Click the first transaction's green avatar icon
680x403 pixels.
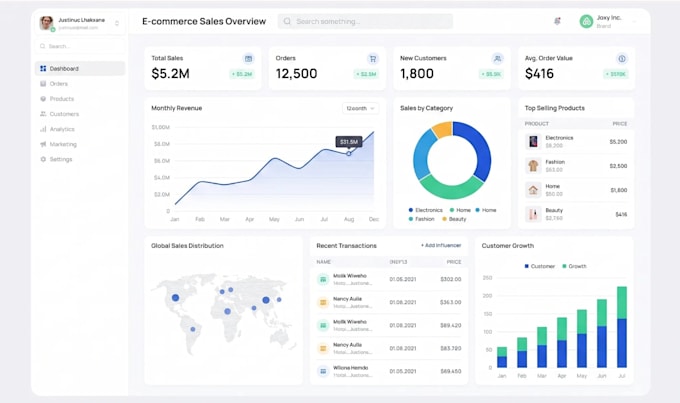(x=323, y=279)
